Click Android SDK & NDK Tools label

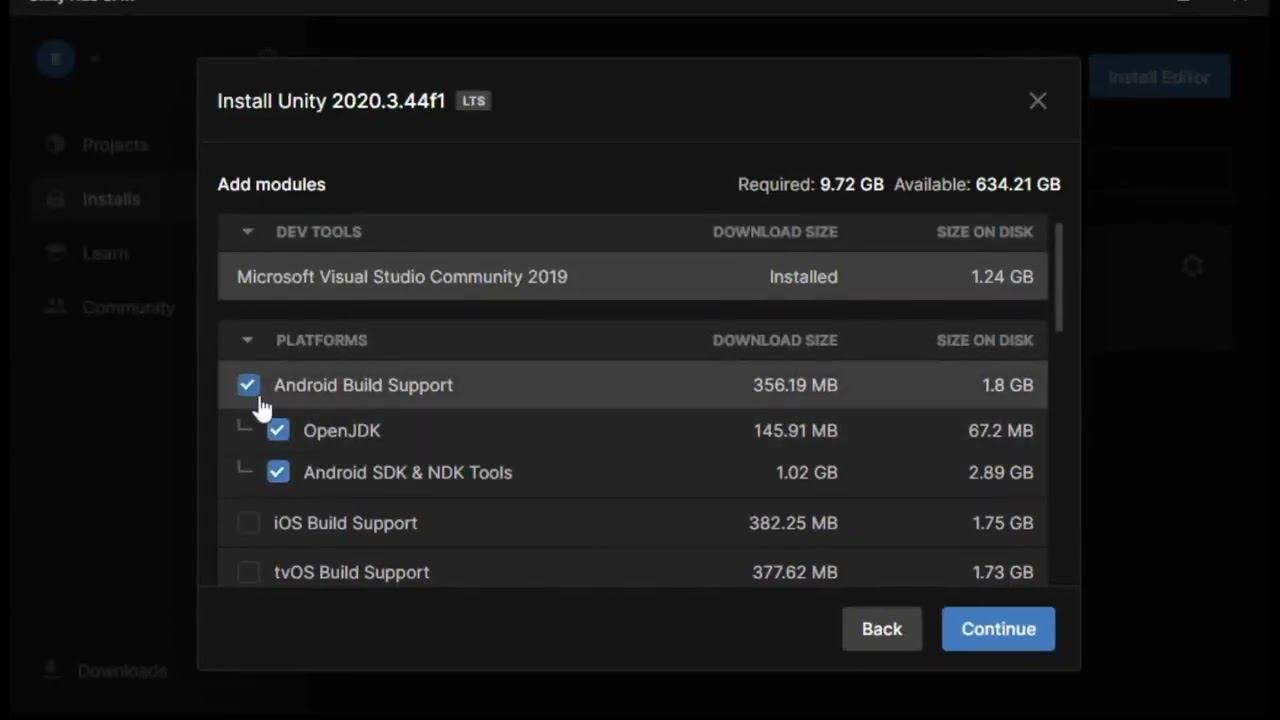[x=408, y=473]
